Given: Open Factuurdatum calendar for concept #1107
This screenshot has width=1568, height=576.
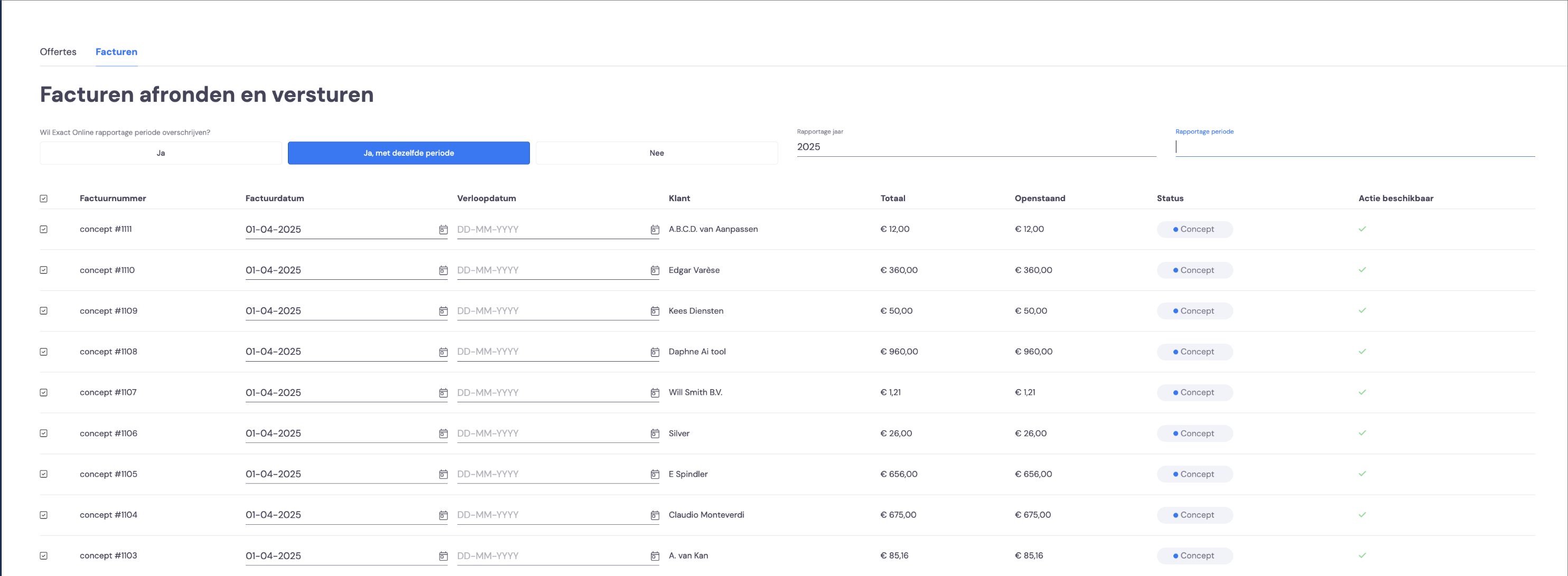Looking at the screenshot, I should tap(443, 393).
